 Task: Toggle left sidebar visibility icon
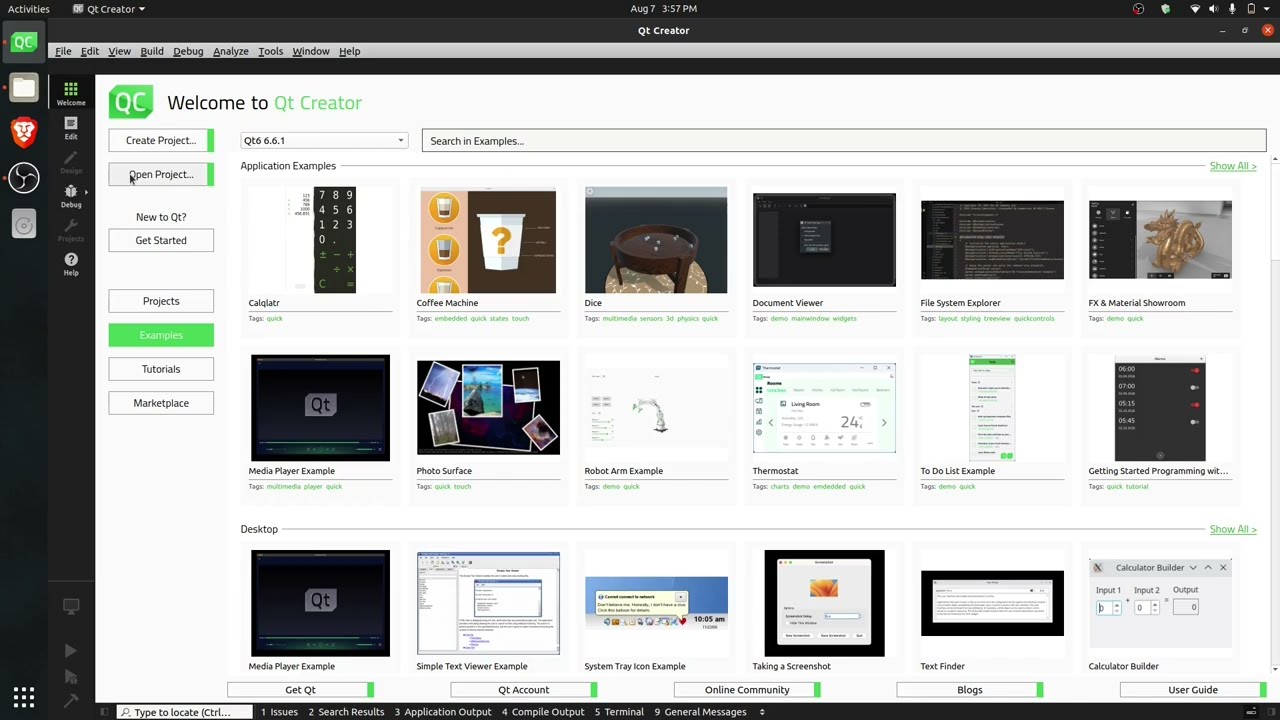pos(105,712)
